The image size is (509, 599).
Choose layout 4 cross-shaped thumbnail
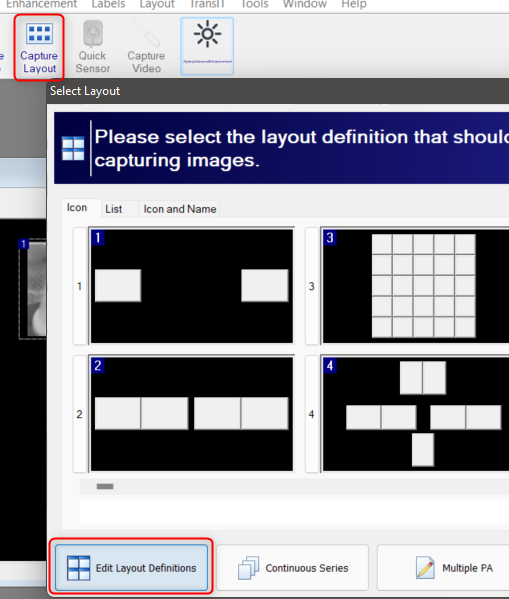click(416, 414)
